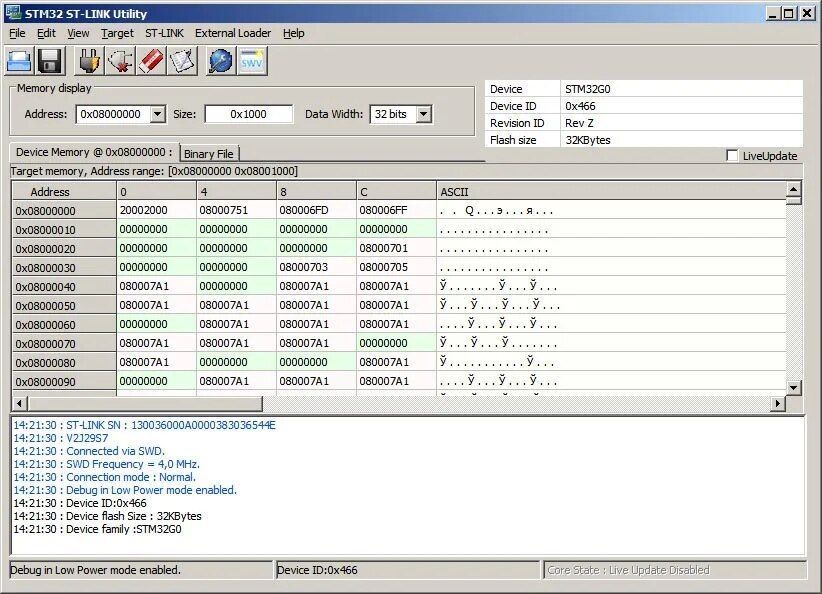This screenshot has width=822, height=594.
Task: Expand the Data Width dropdown arrow
Action: coord(424,114)
